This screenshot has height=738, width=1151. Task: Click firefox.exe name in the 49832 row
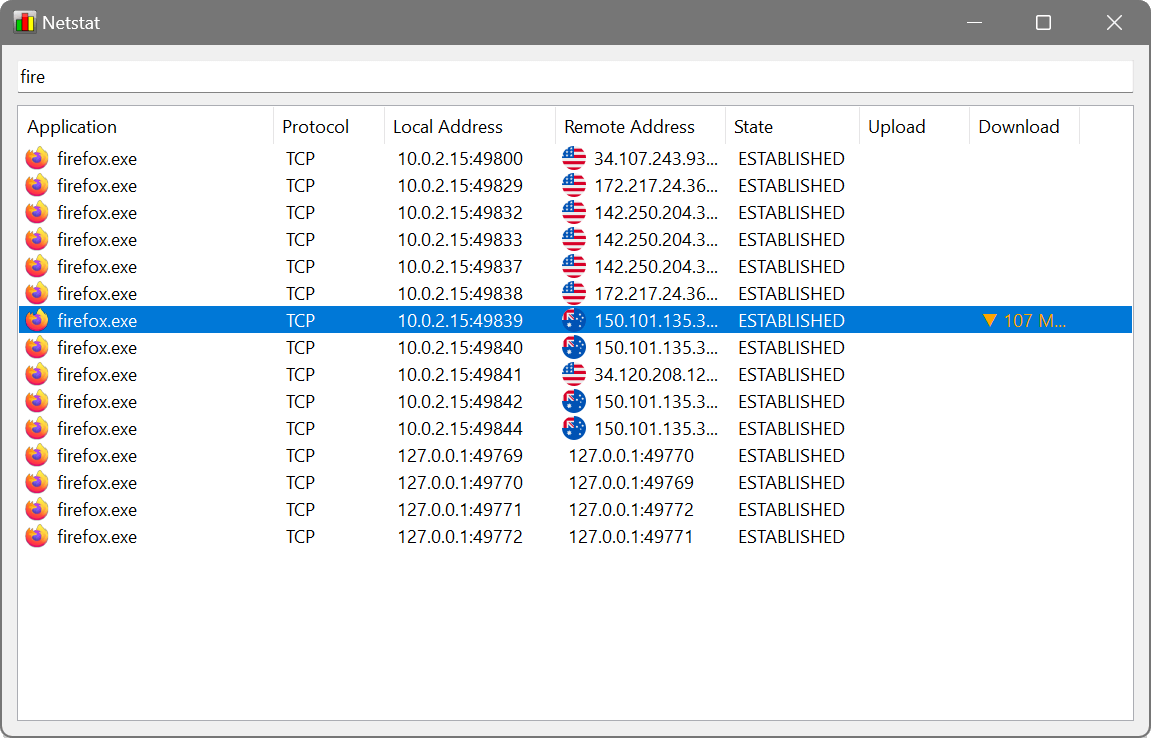pos(97,213)
